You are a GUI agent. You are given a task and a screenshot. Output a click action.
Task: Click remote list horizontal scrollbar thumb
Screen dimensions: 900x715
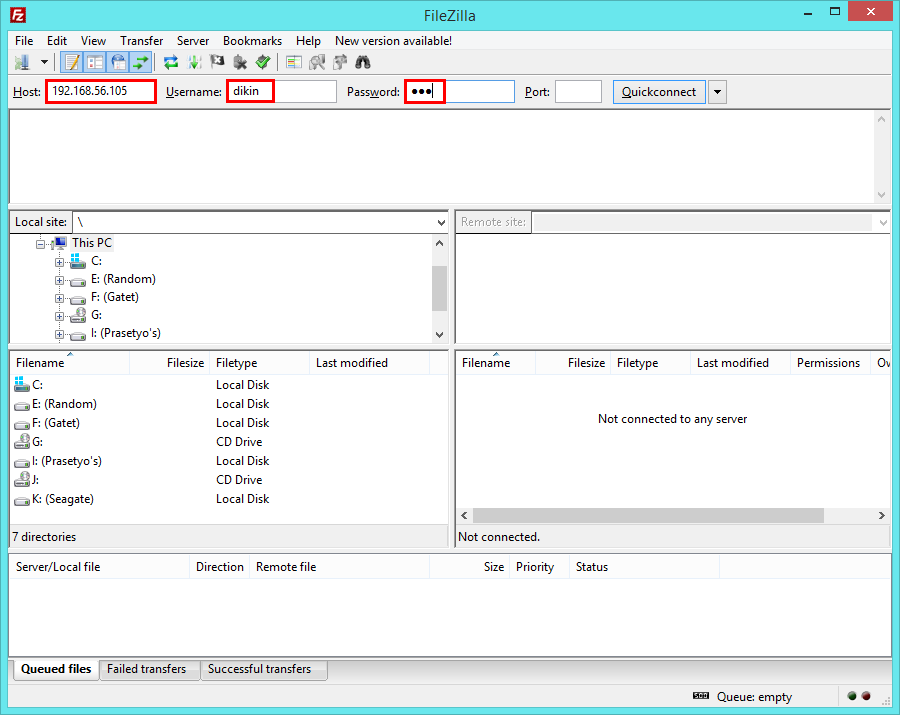click(649, 515)
